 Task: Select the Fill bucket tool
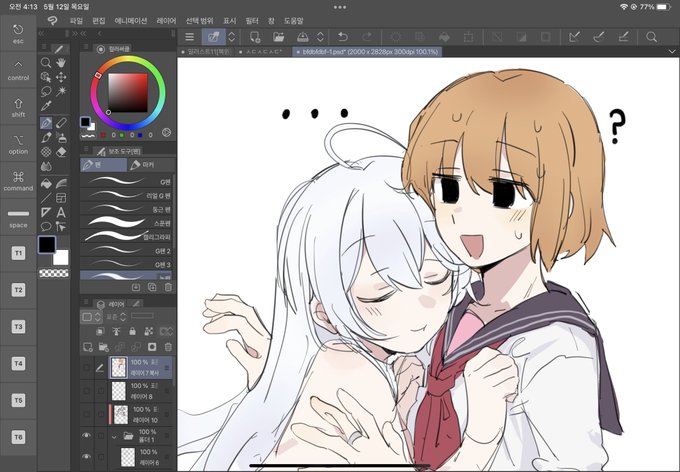pyautogui.click(x=46, y=184)
